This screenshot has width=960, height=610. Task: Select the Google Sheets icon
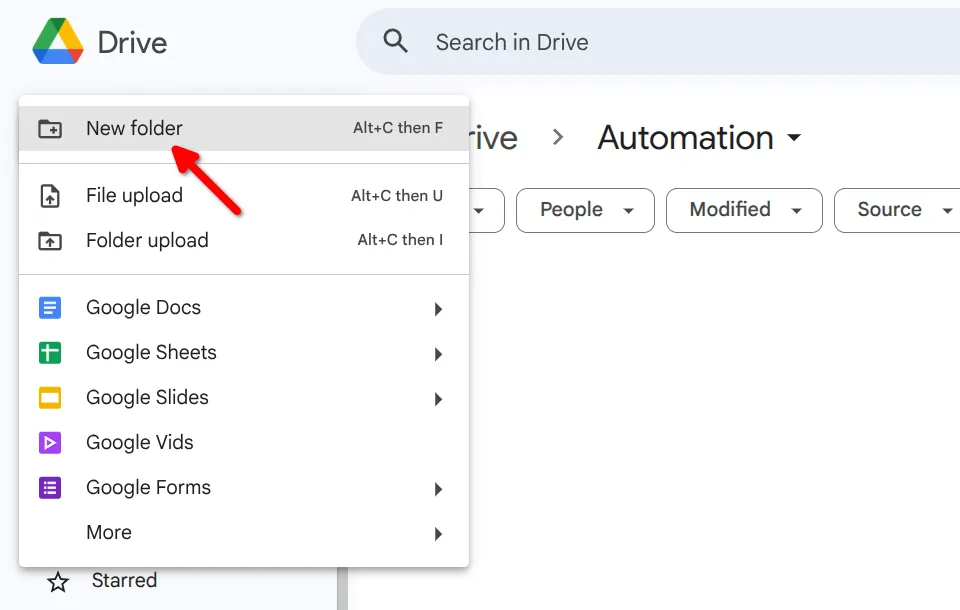51,352
